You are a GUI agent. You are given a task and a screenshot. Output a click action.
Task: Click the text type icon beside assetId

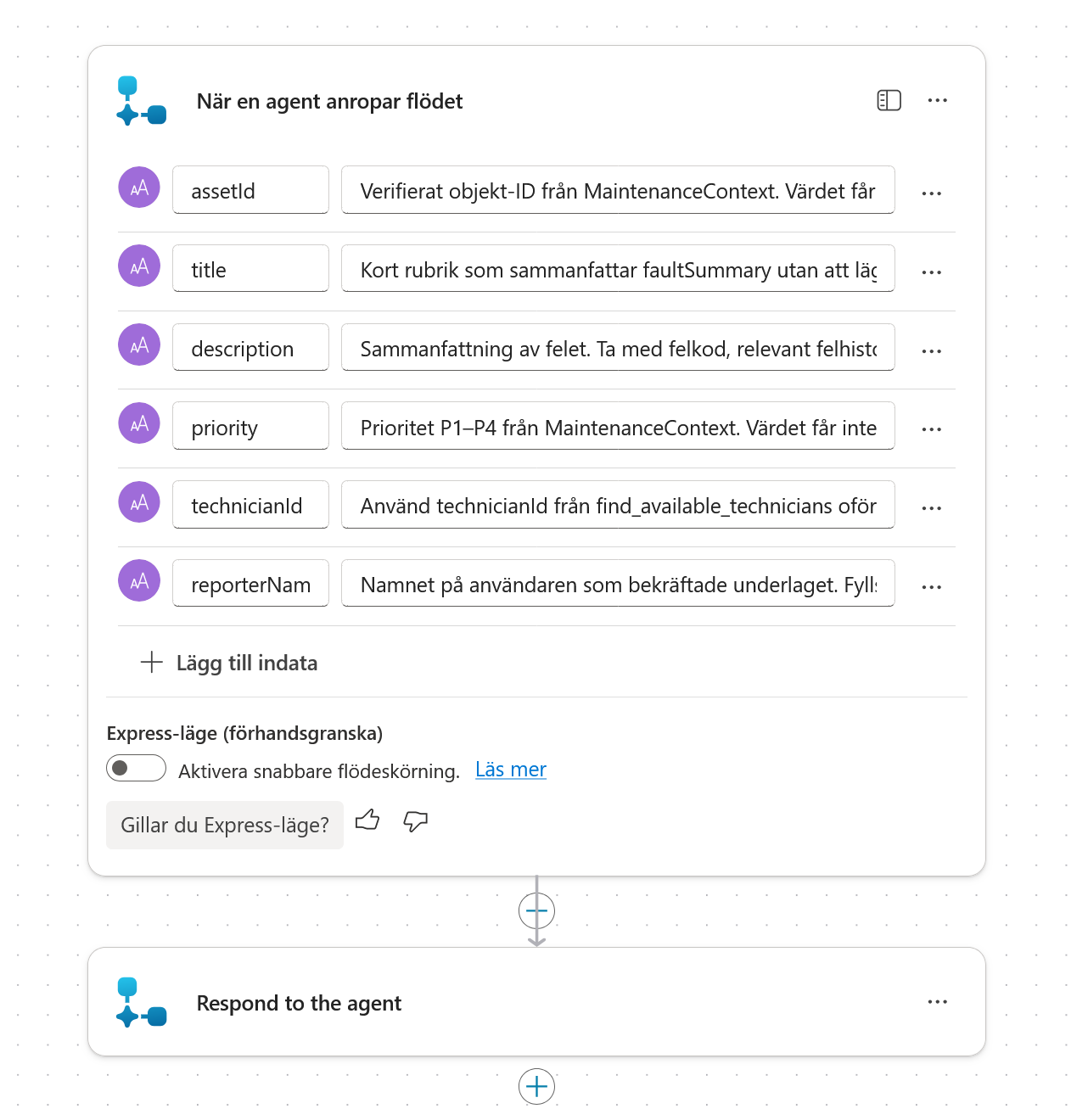(139, 188)
